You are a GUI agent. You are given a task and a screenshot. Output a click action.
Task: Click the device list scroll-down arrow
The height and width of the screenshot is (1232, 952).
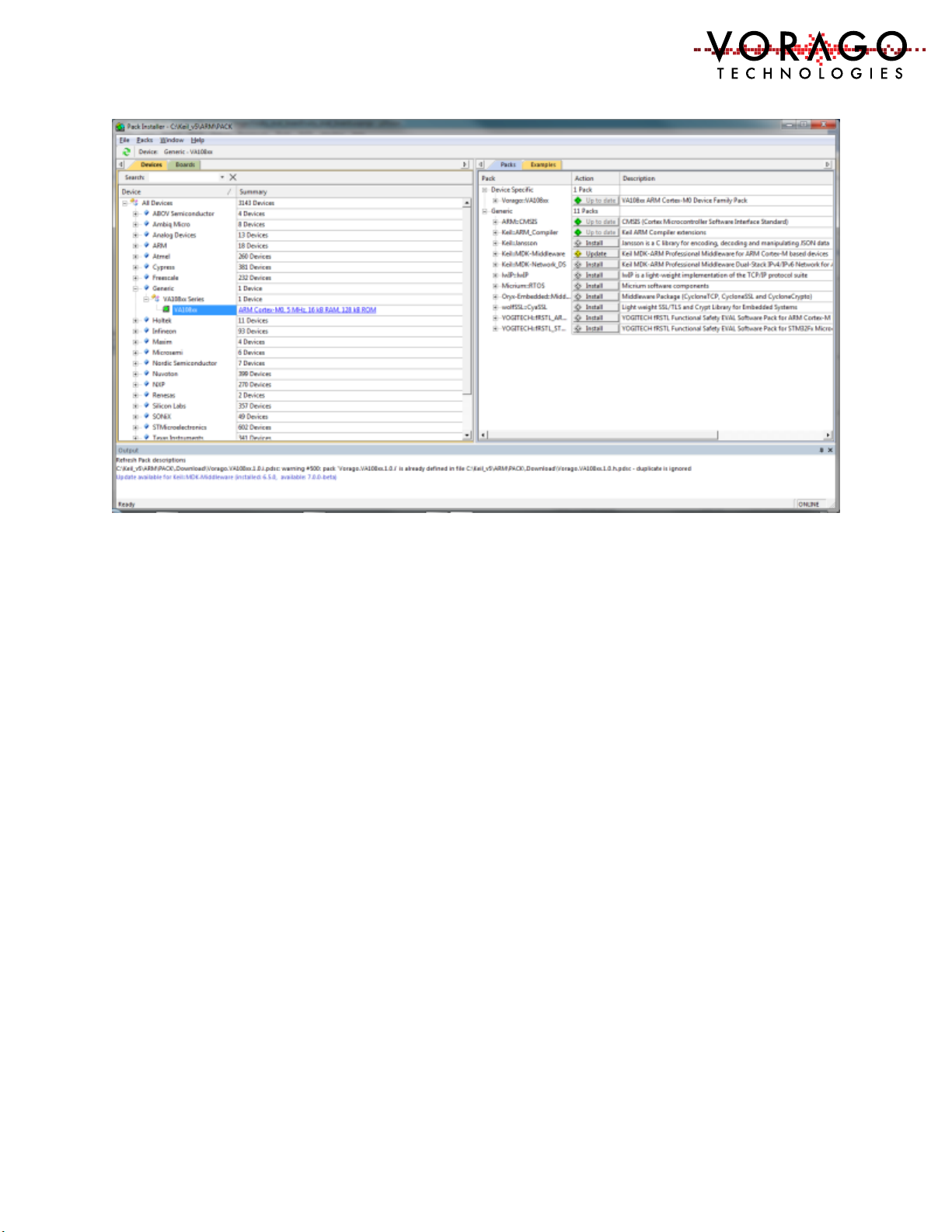467,435
